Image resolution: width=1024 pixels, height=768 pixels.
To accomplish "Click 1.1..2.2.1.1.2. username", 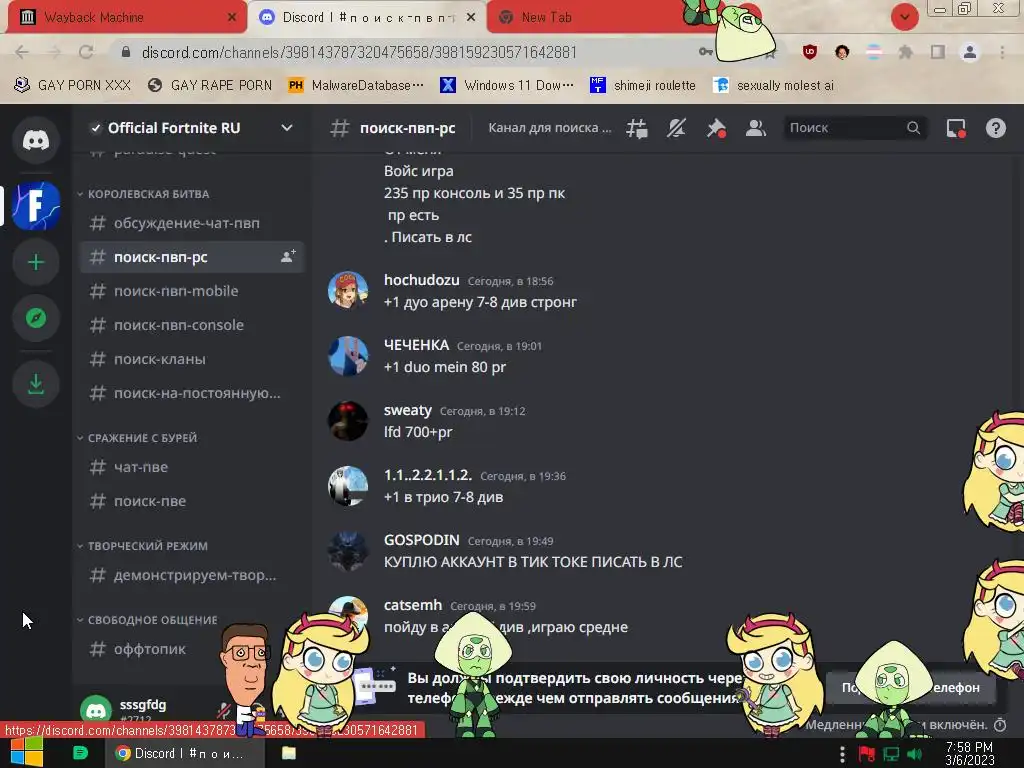I will (428, 475).
